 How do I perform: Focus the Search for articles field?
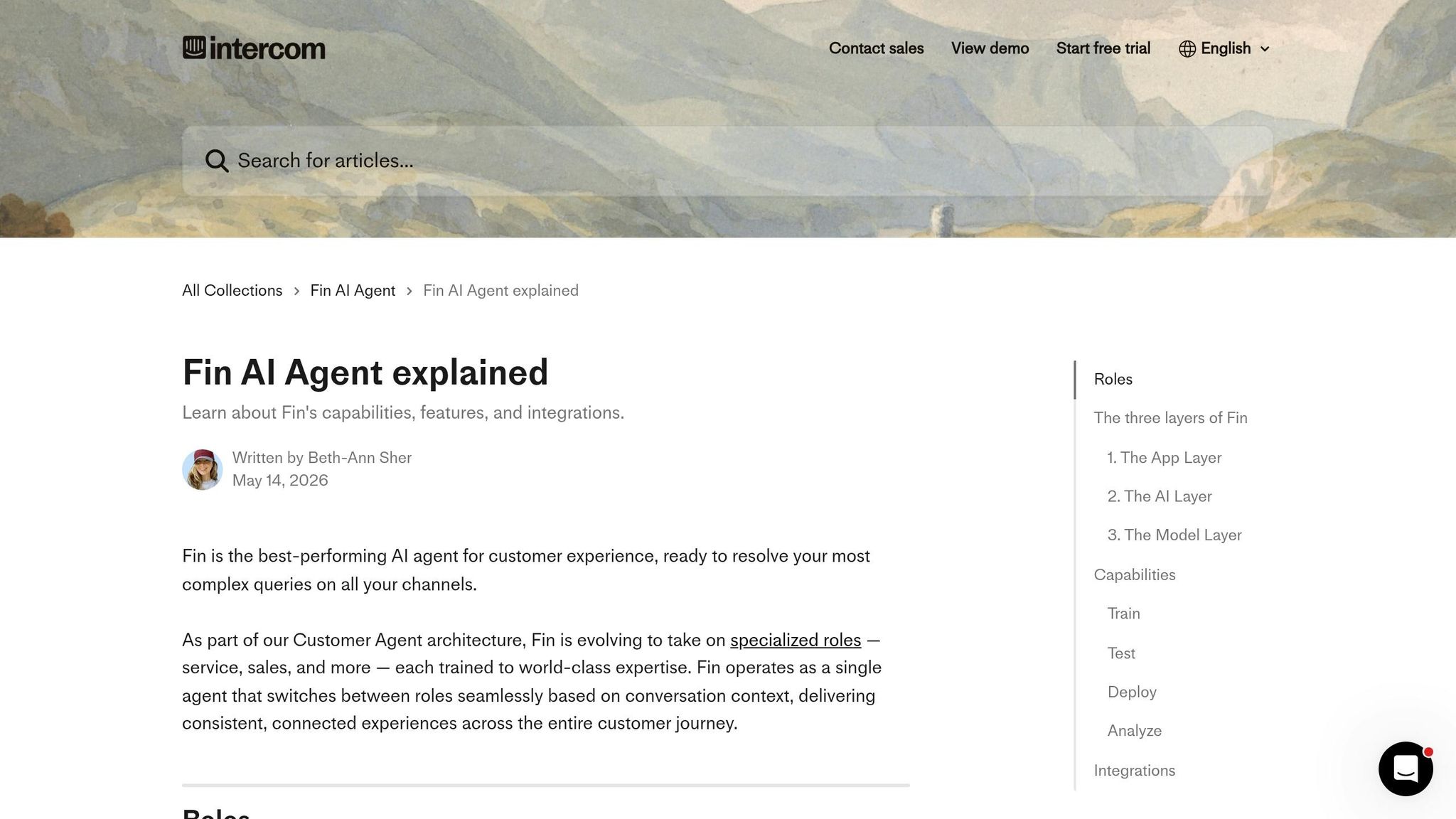[727, 161]
